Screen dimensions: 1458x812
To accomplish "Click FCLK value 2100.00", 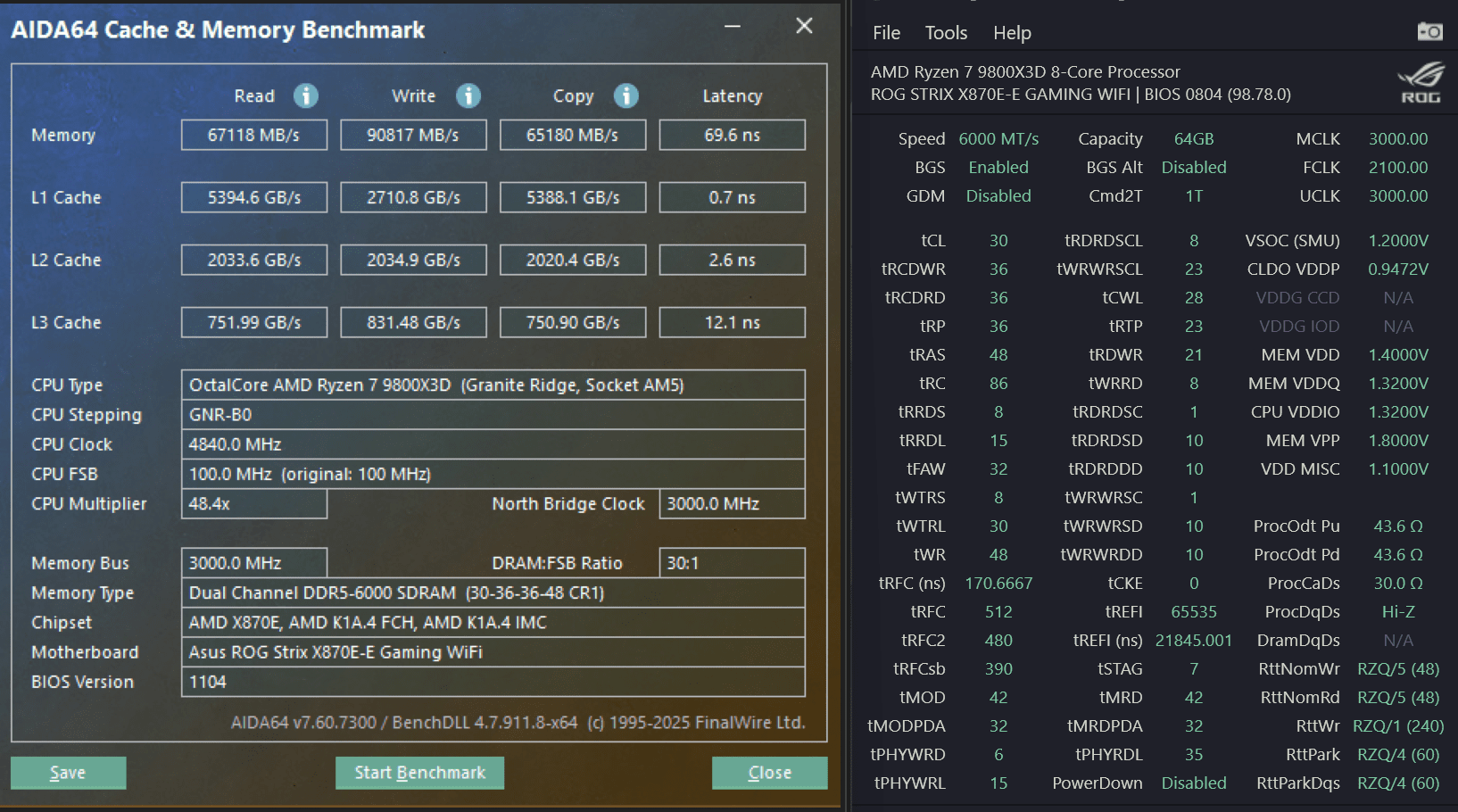I will 1398,168.
